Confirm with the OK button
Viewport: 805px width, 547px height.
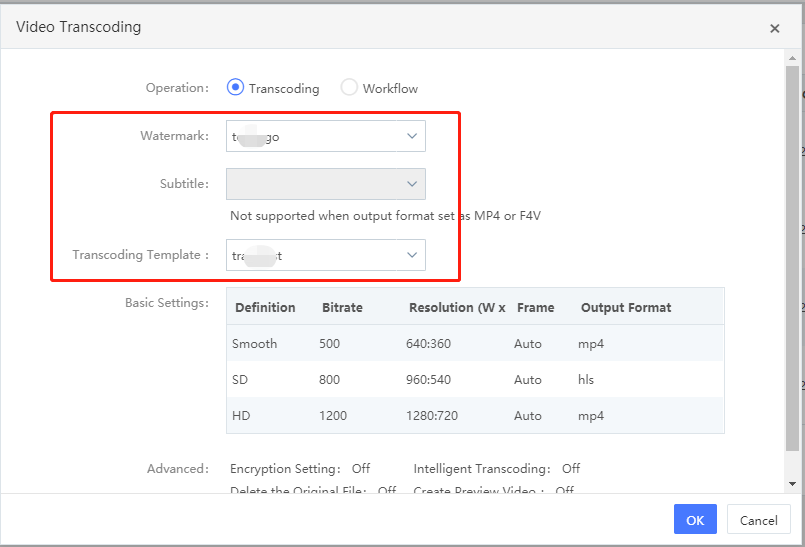(x=695, y=520)
